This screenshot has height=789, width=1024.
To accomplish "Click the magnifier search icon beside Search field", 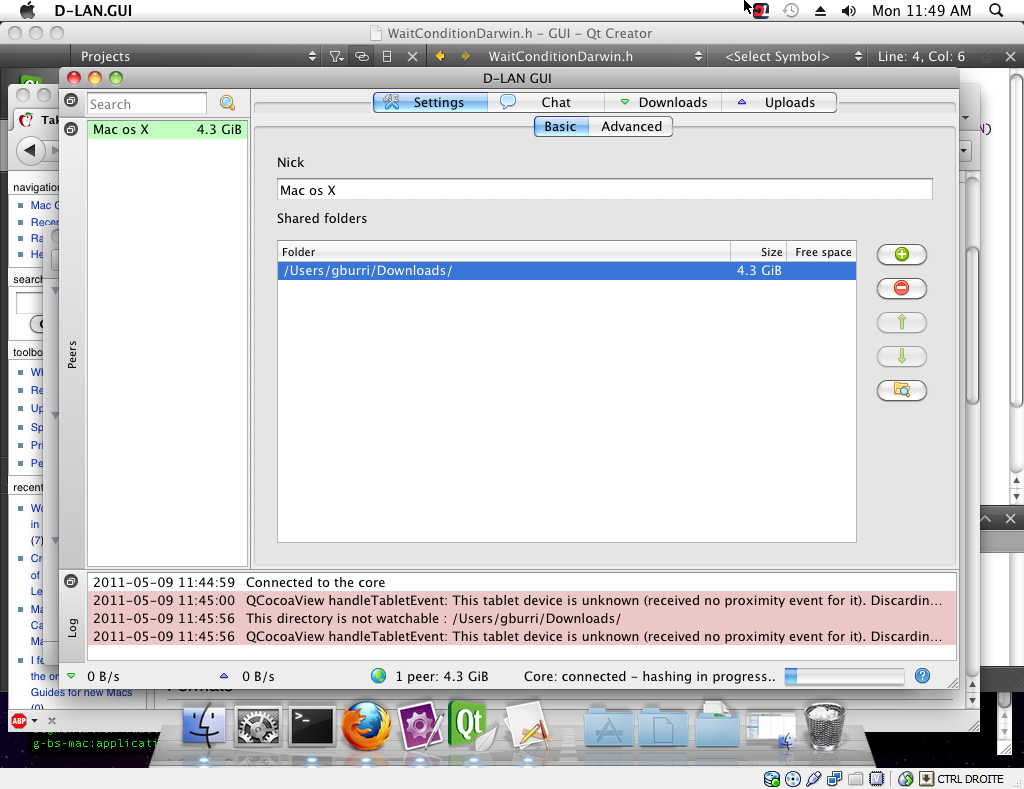I will [x=227, y=103].
